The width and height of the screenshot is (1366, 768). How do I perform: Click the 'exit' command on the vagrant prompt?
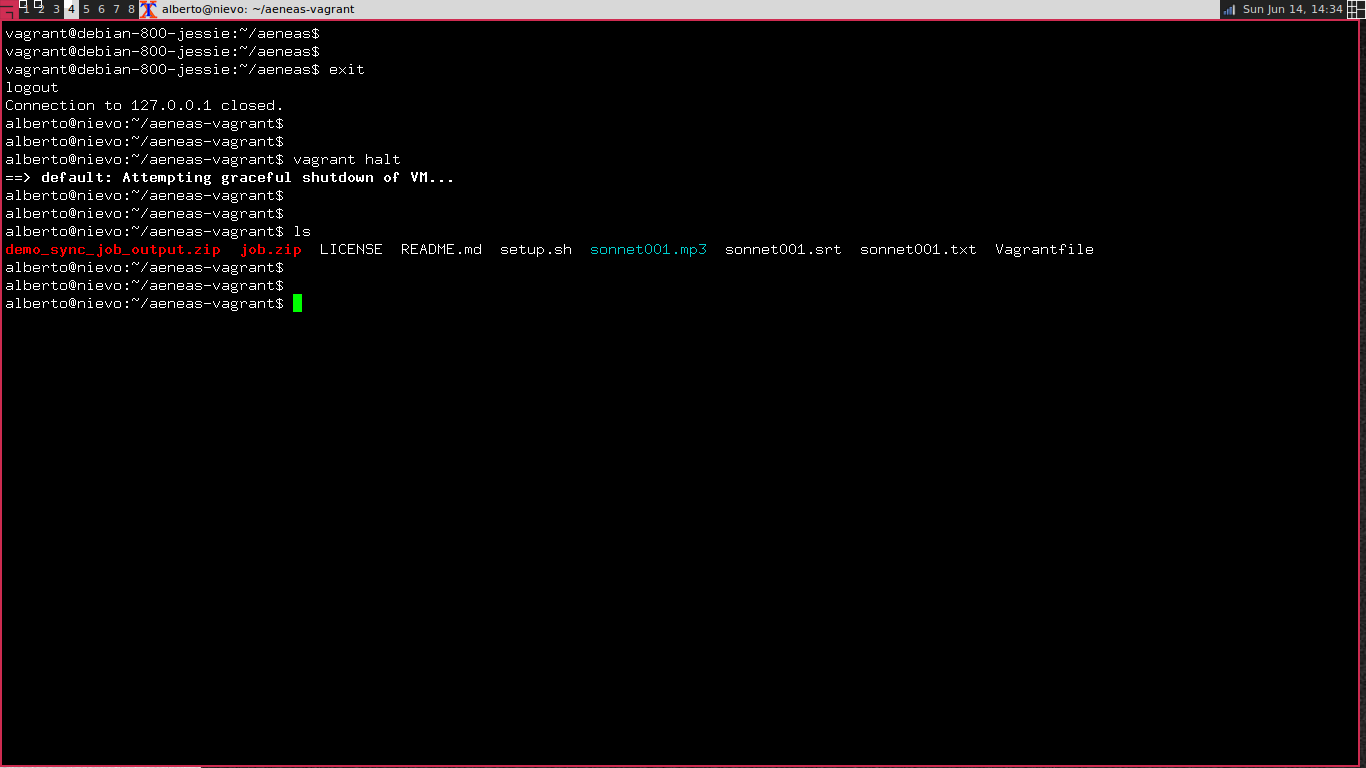click(x=347, y=69)
